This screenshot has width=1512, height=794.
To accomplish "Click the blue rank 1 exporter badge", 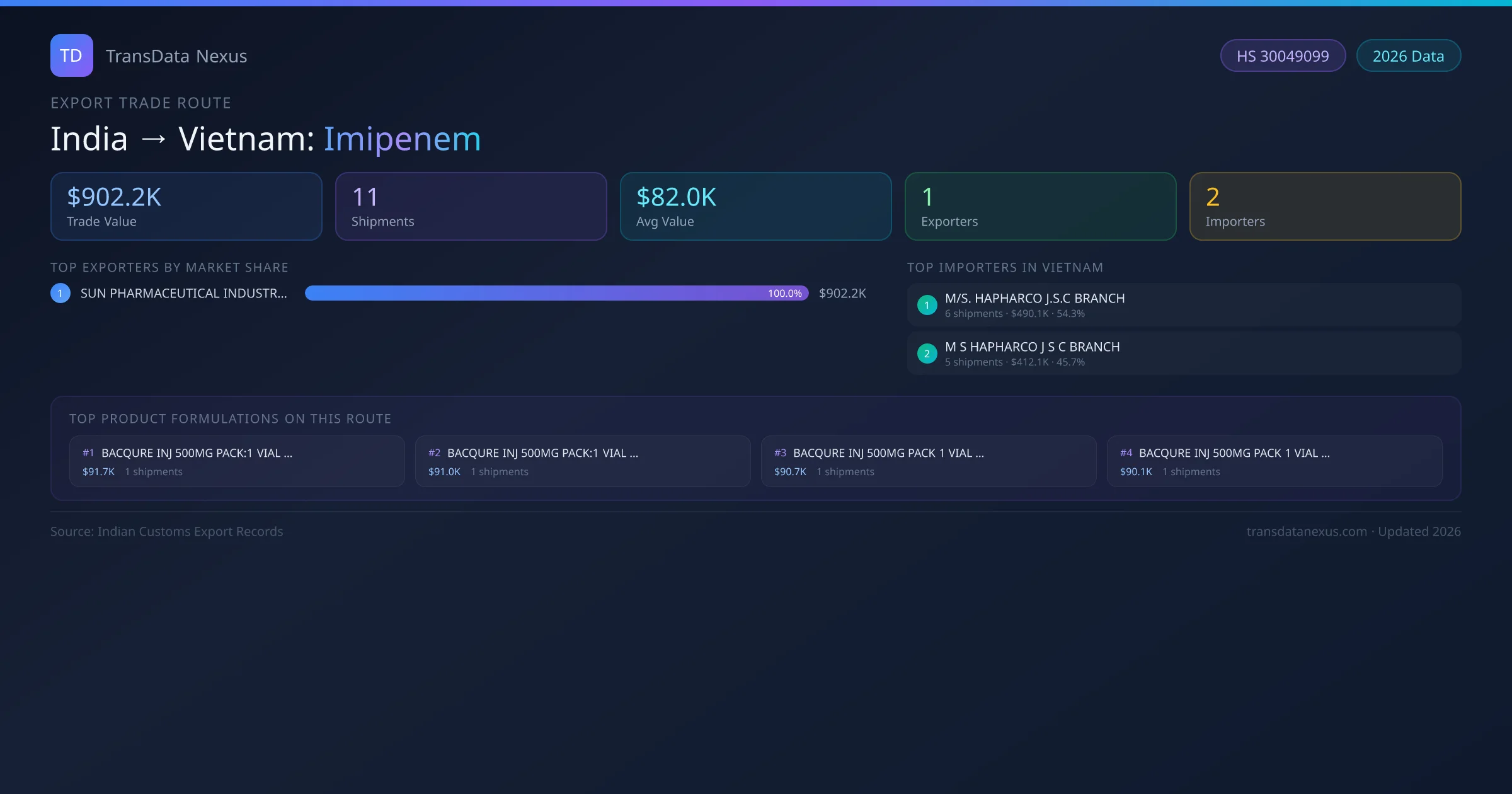I will pyautogui.click(x=60, y=293).
